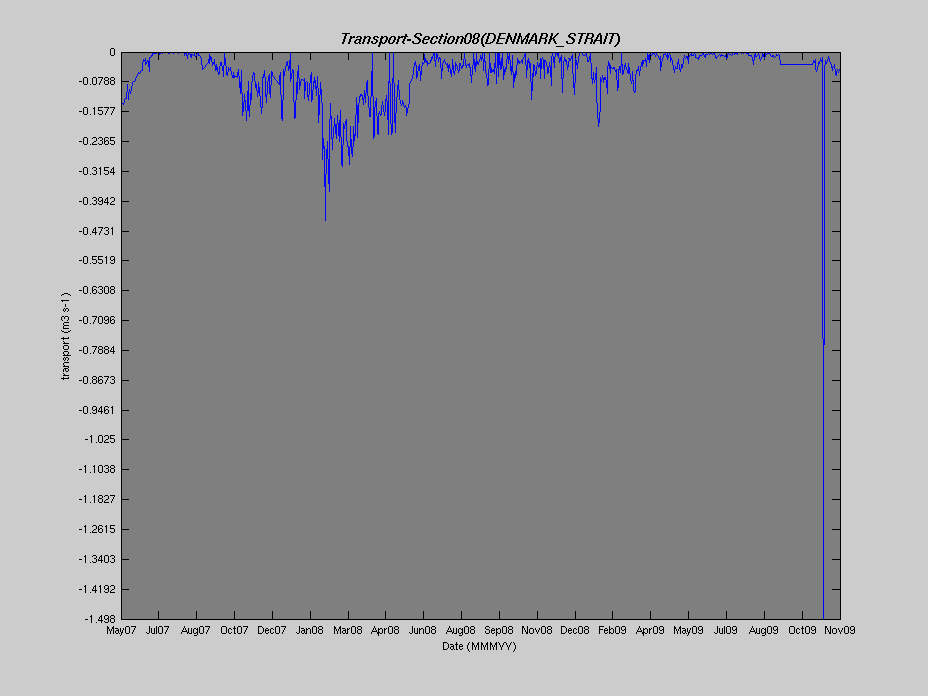
Task: Select y-axis value -0.5519
Action: (x=97, y=260)
